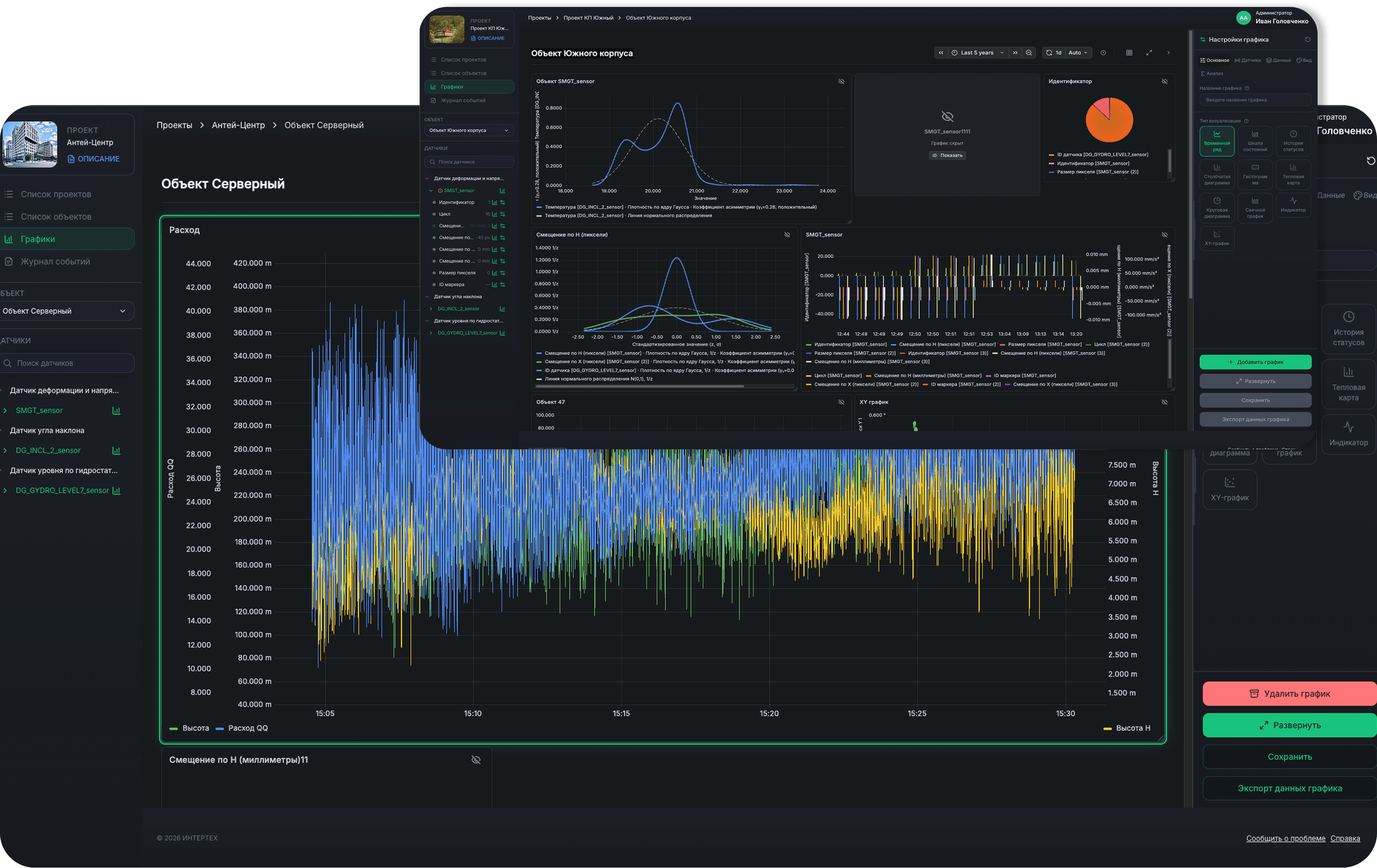Open the Auto refresh interval dropdown
Screen dimensions: 1377x868
tap(1078, 53)
